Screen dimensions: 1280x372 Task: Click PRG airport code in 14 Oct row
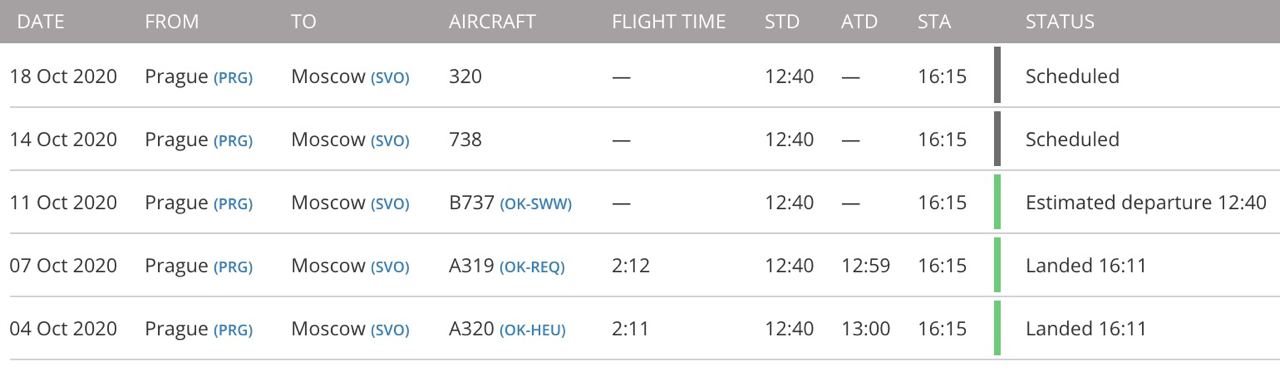coord(233,141)
